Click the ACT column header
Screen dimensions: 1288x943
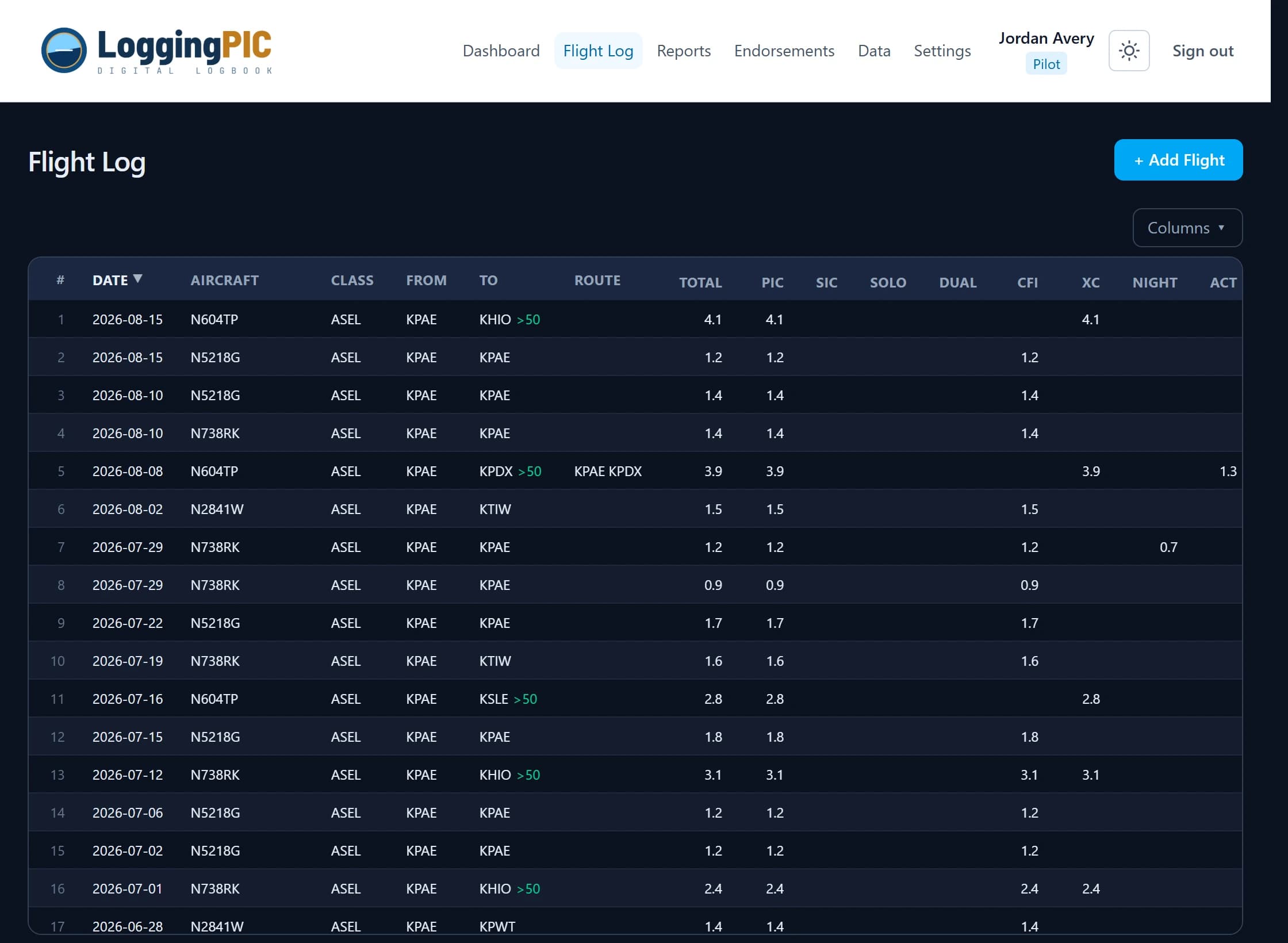pos(1223,282)
